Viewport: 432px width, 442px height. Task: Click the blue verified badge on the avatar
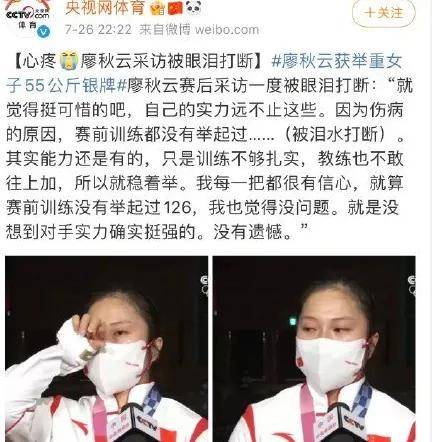pos(43,32)
